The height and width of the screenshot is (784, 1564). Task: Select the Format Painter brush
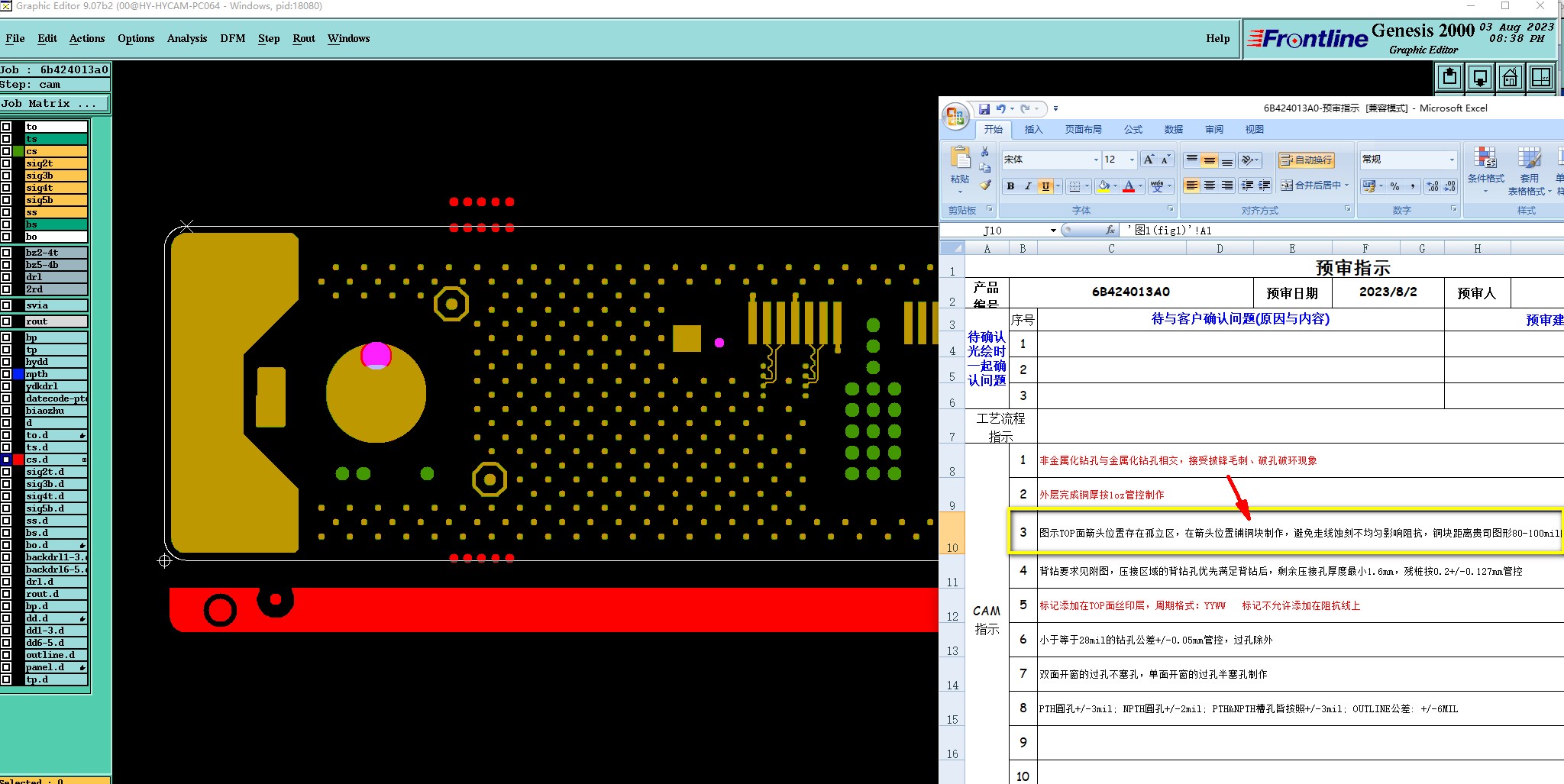coord(985,185)
